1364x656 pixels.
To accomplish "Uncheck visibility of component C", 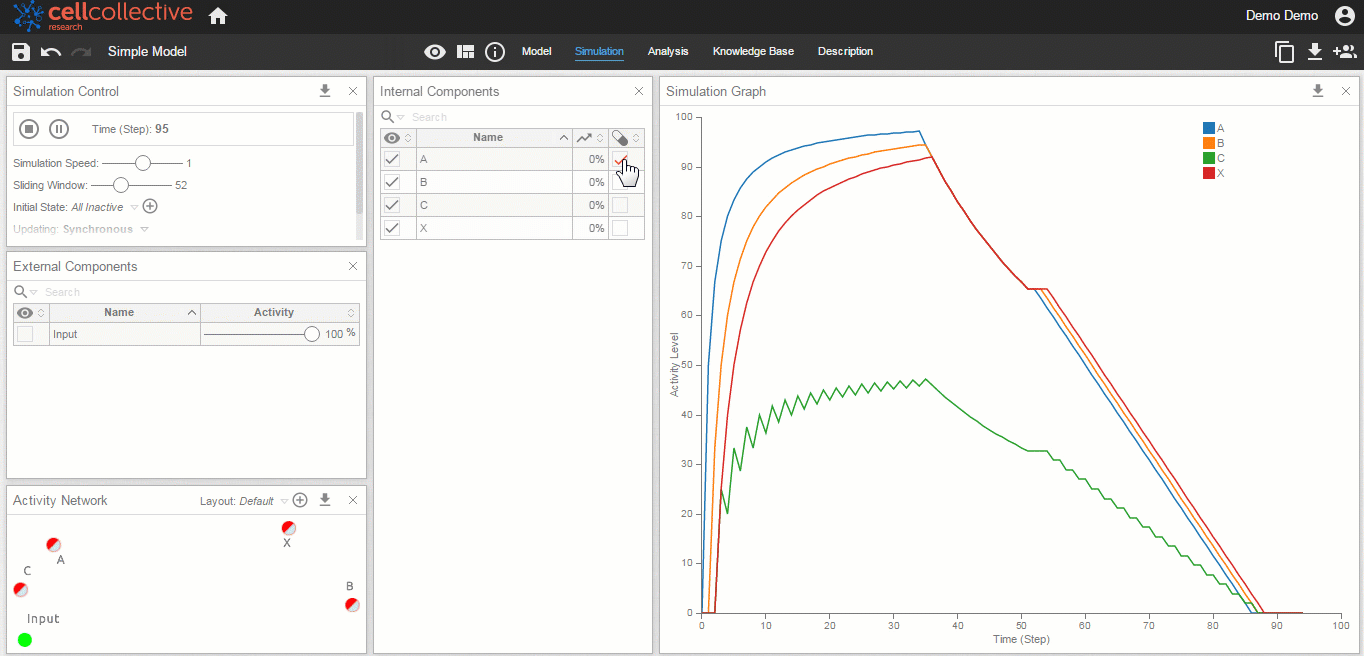I will point(392,205).
